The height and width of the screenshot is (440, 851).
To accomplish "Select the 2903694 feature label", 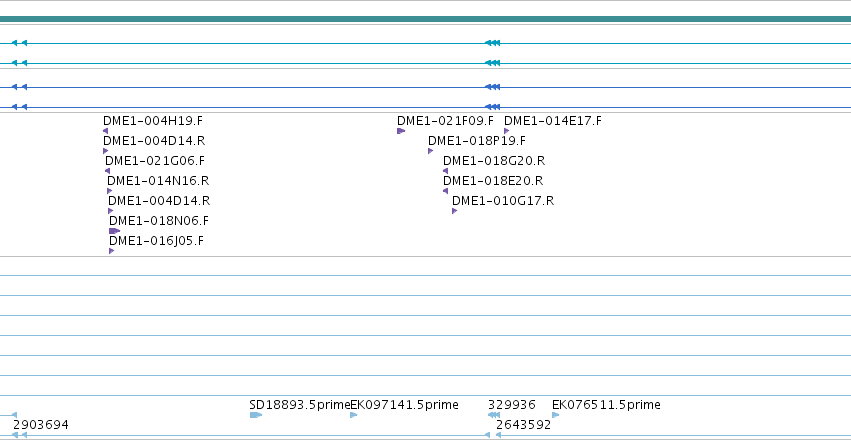I will tap(41, 425).
